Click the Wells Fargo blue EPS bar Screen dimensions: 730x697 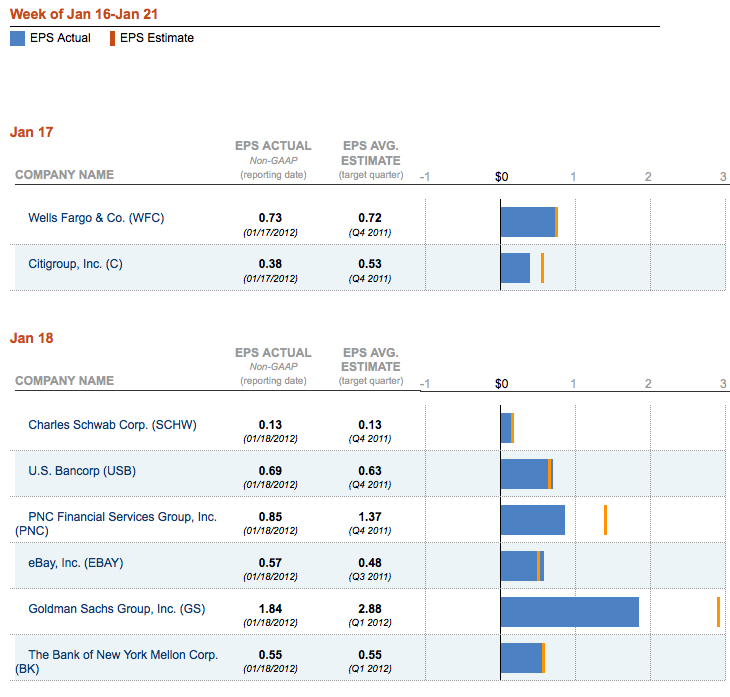(528, 222)
